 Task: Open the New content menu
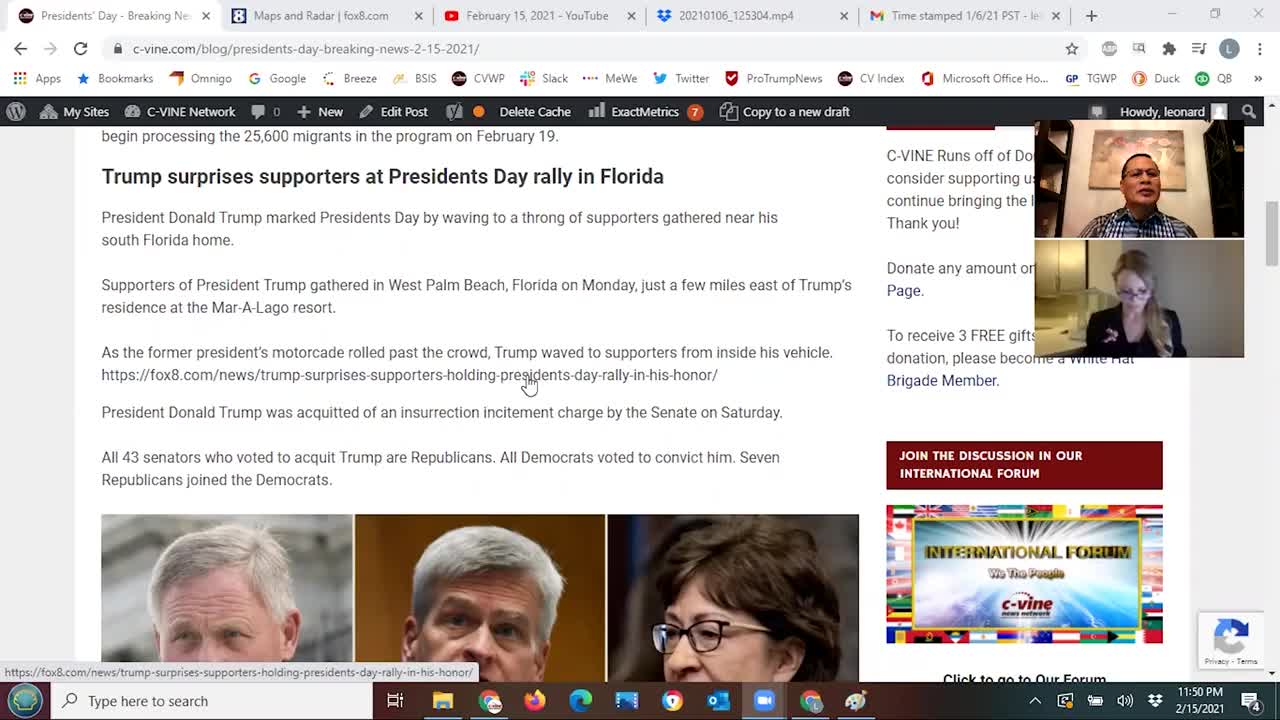[x=320, y=111]
